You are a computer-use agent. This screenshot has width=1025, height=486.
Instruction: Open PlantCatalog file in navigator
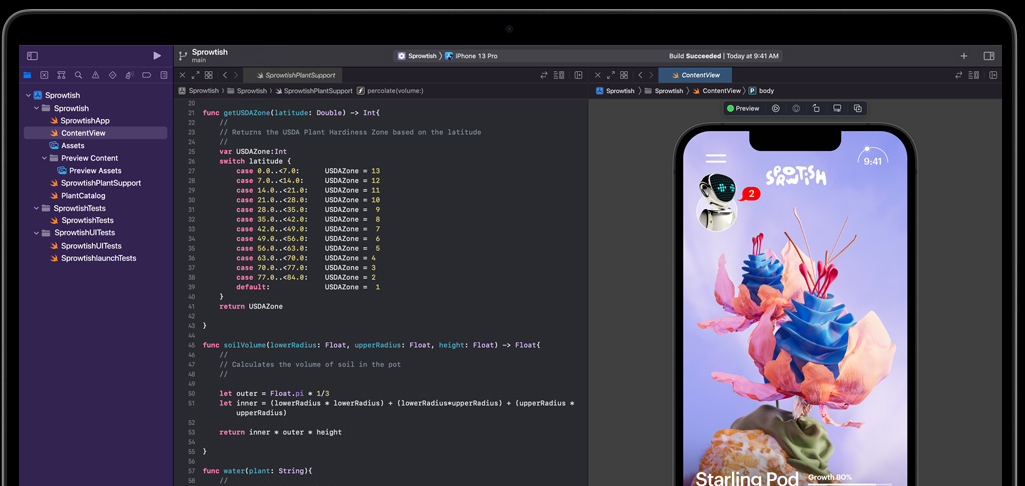point(82,195)
